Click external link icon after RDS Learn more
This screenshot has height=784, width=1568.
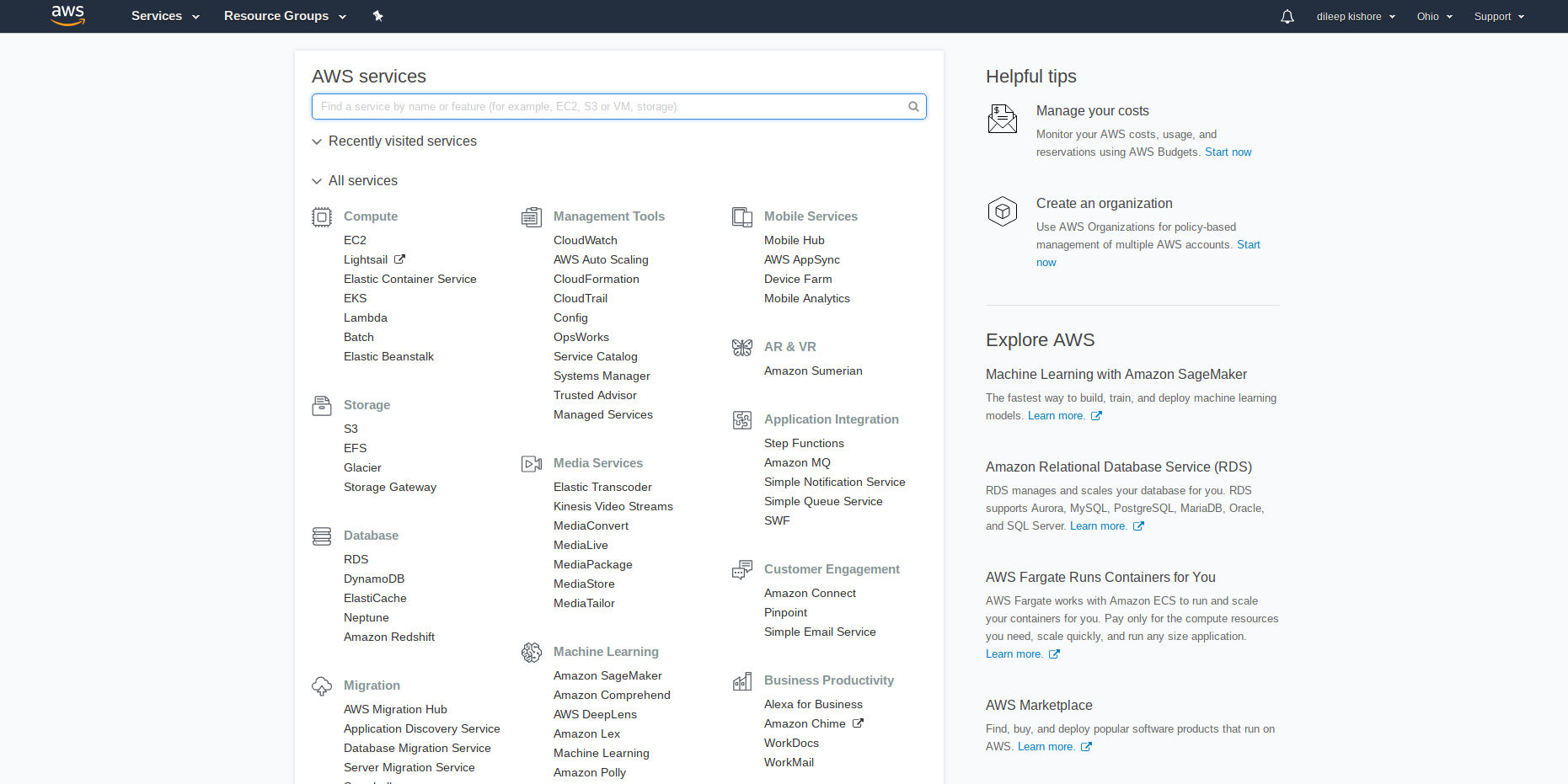click(x=1138, y=526)
